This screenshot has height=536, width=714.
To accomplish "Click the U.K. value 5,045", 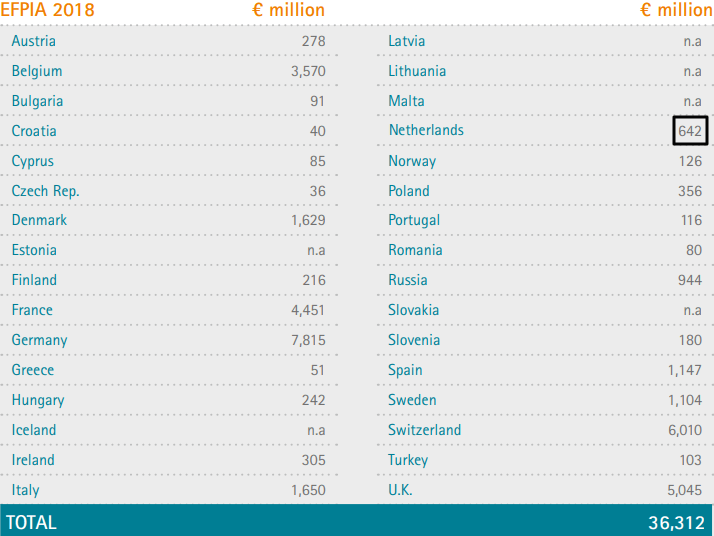I will pos(684,490).
